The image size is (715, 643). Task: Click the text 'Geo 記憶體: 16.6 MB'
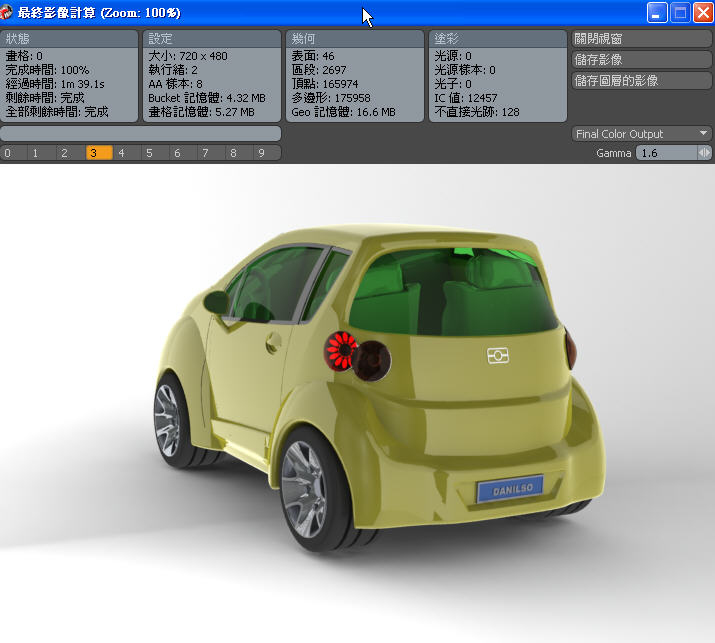click(x=343, y=112)
